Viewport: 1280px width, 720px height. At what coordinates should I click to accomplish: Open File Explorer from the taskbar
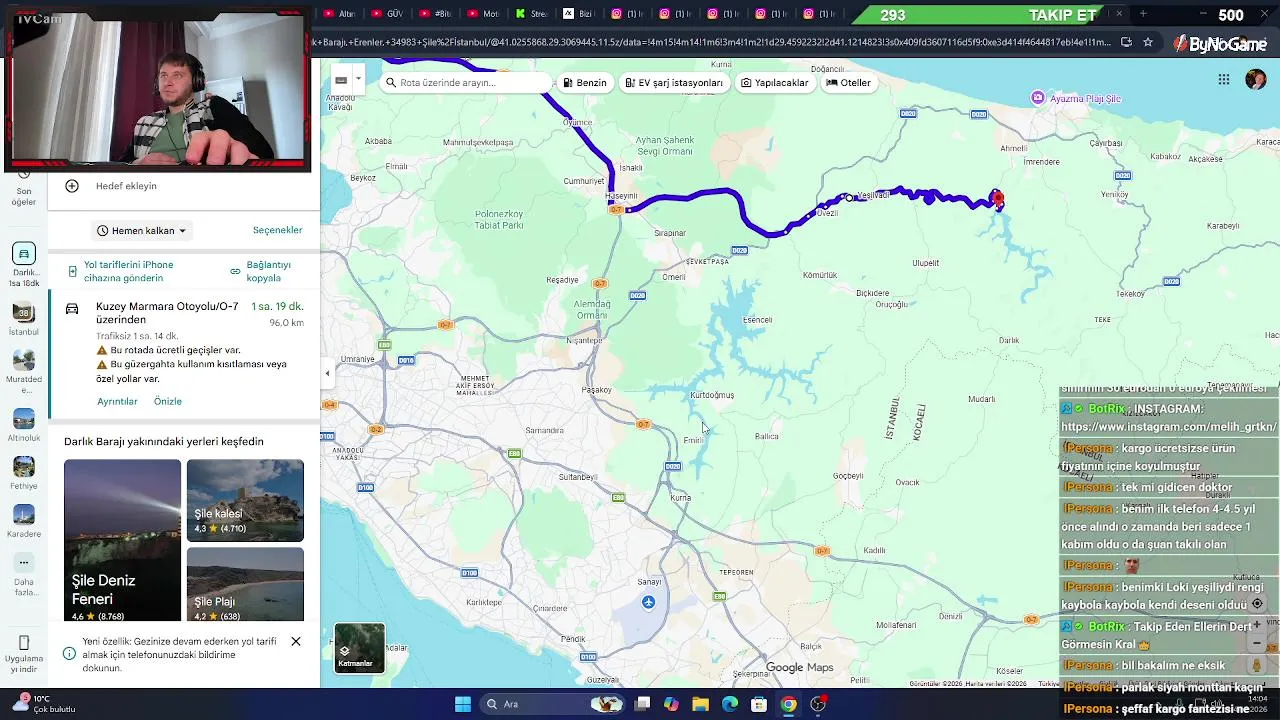point(700,704)
